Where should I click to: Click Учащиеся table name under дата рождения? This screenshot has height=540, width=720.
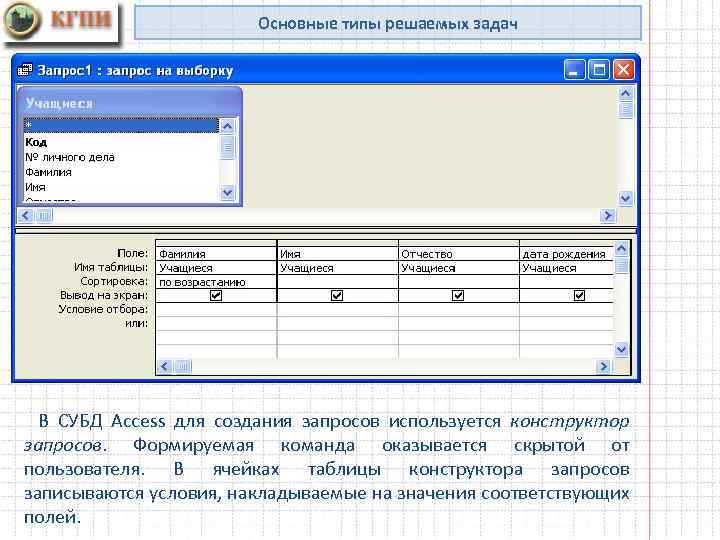pos(567,268)
